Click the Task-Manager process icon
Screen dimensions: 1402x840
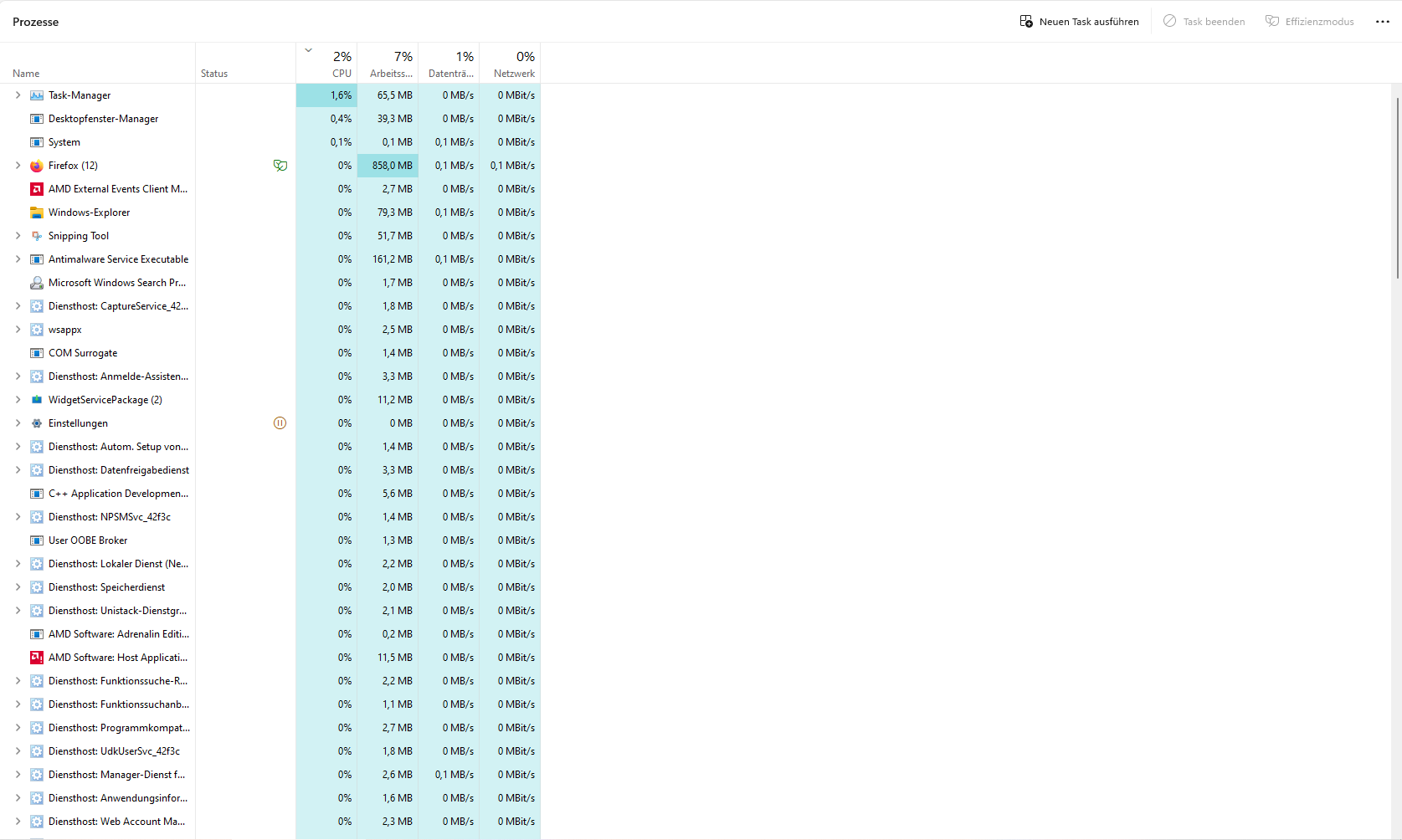[x=37, y=95]
